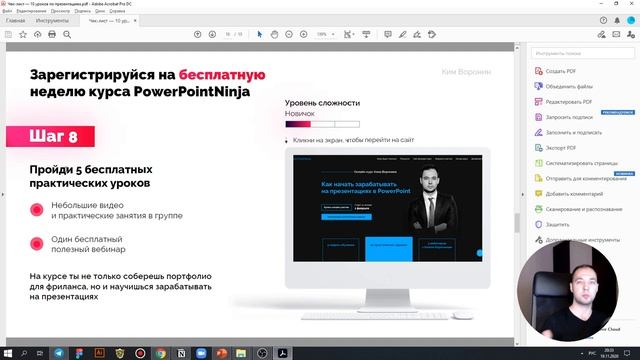Click the stamp tool icon
640x360 pixels.
pyautogui.click(x=432, y=35)
